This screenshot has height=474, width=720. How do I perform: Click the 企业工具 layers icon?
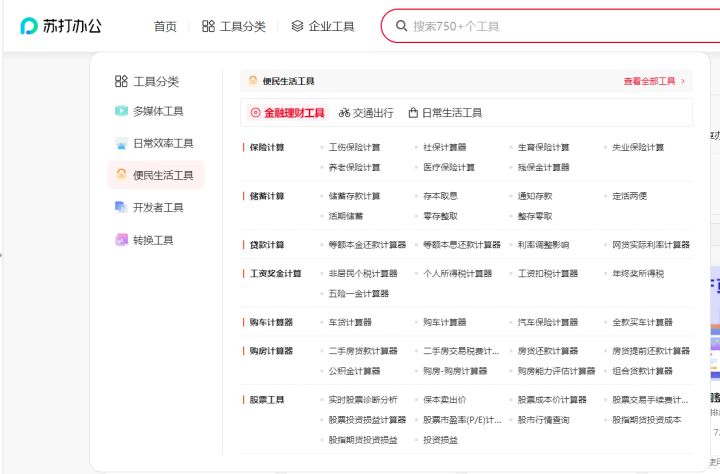297,26
